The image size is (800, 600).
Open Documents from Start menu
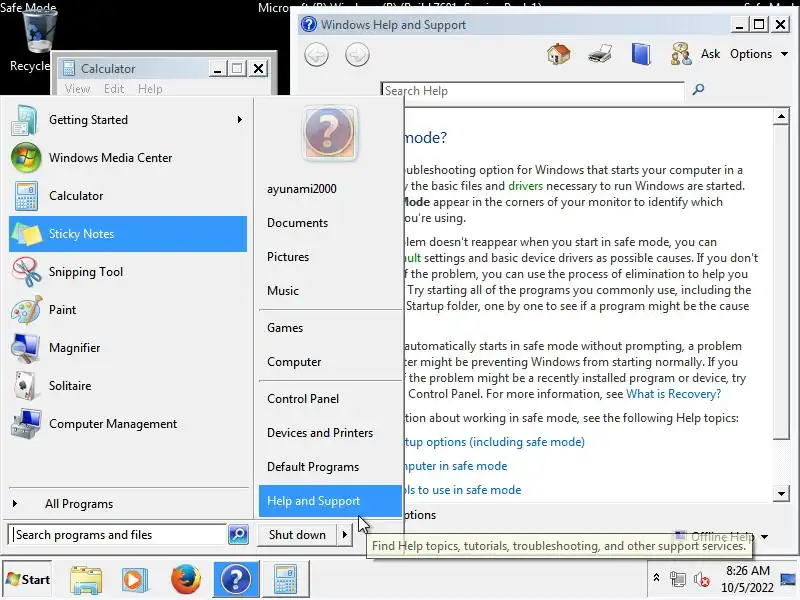330,223
